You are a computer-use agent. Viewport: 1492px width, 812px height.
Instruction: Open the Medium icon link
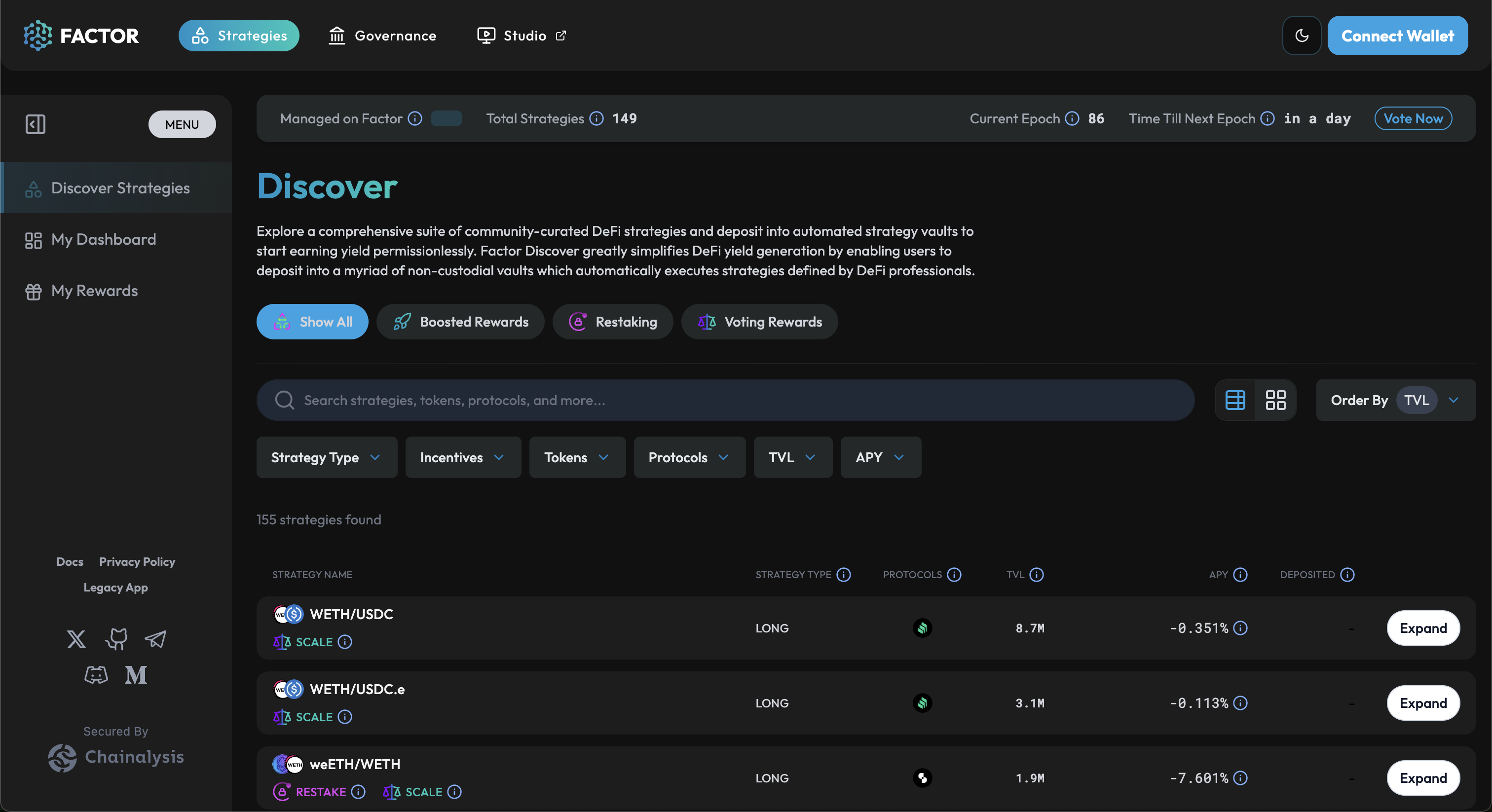(x=136, y=675)
